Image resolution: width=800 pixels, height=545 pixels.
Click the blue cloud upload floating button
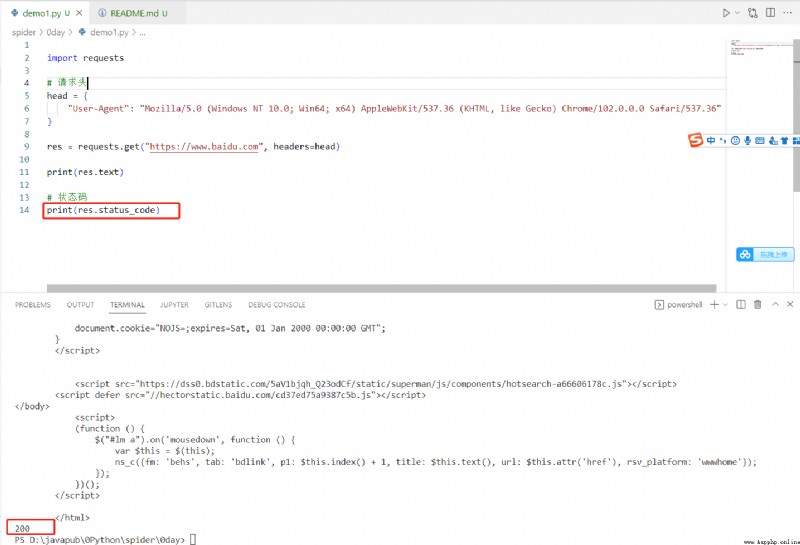click(765, 254)
